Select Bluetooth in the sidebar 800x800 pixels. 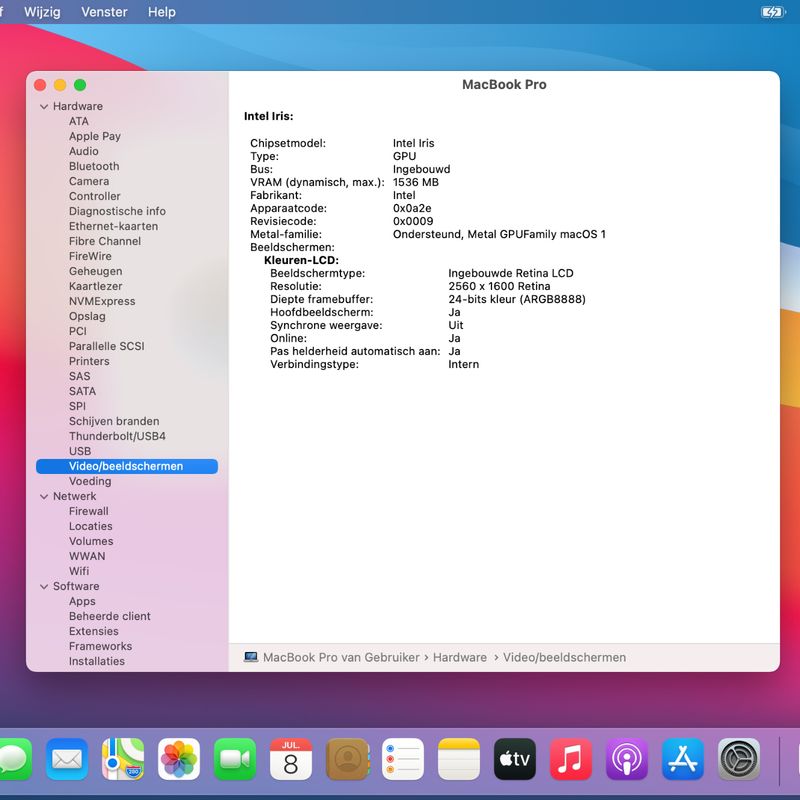[x=94, y=166]
